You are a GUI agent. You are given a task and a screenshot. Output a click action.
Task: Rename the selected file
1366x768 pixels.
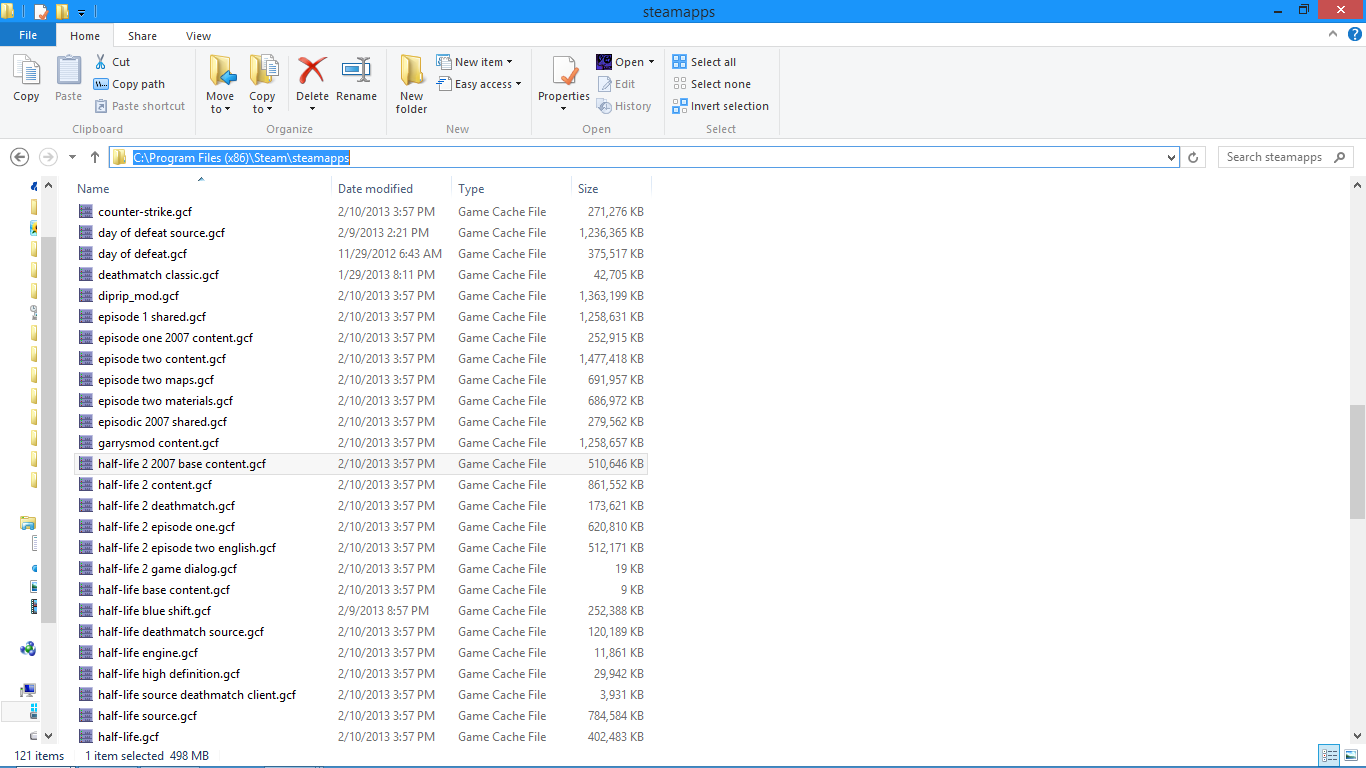click(356, 78)
